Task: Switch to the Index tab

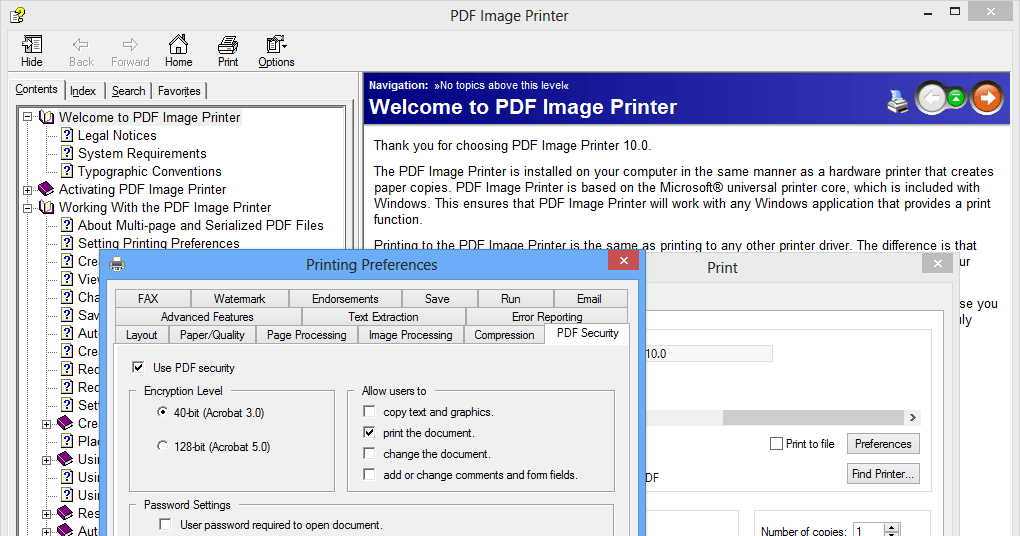Action: (83, 91)
